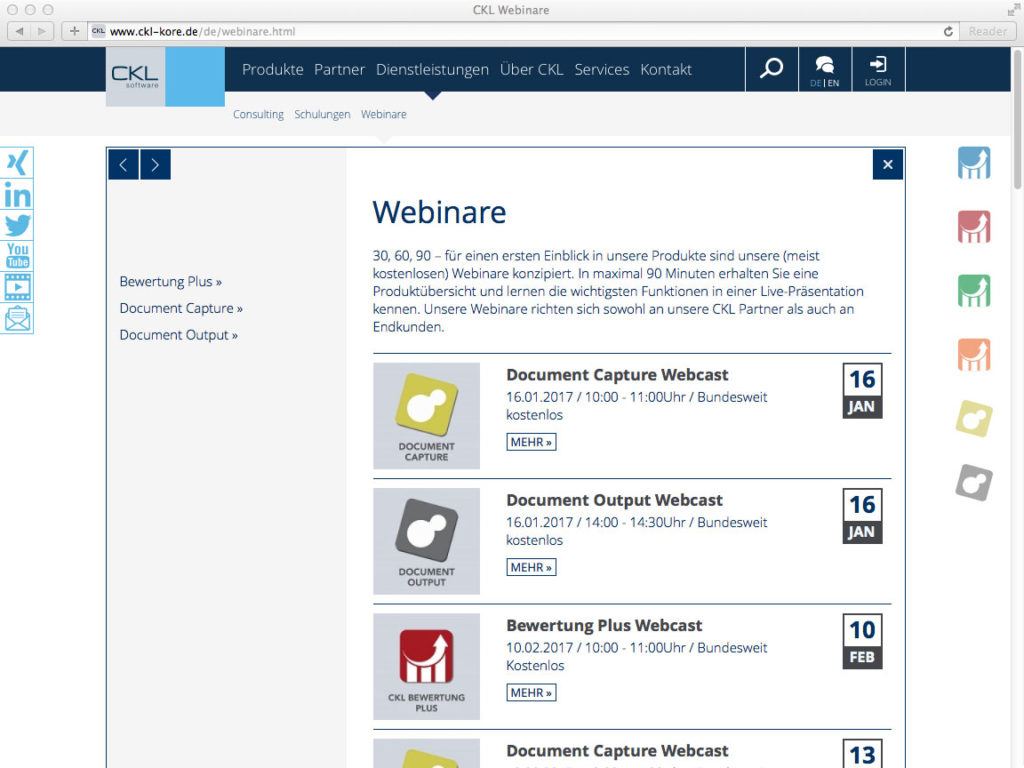The image size is (1024, 768).
Task: Select the blue product icon on right
Action: 973,163
